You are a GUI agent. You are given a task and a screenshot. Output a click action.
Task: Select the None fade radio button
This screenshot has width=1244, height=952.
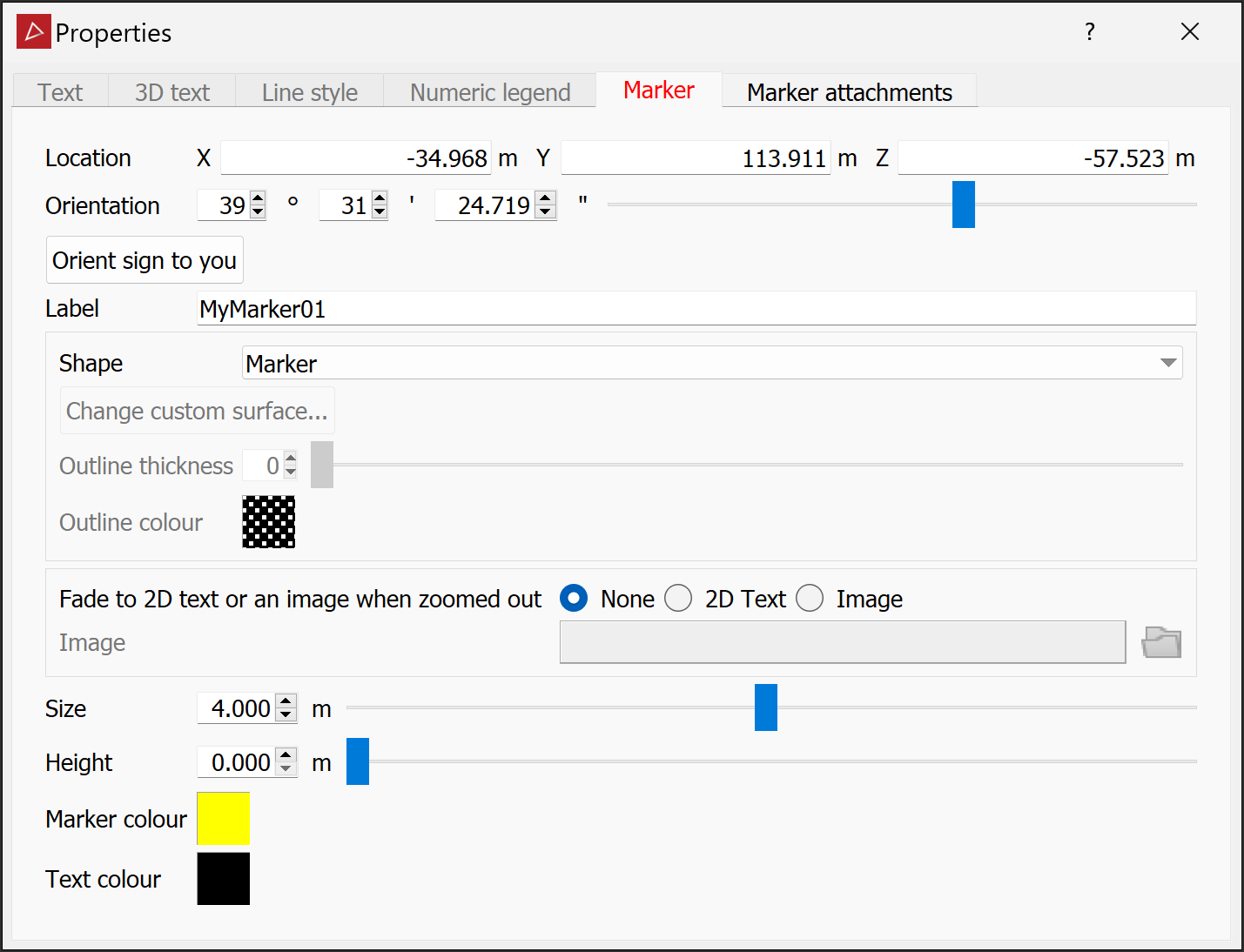574,598
